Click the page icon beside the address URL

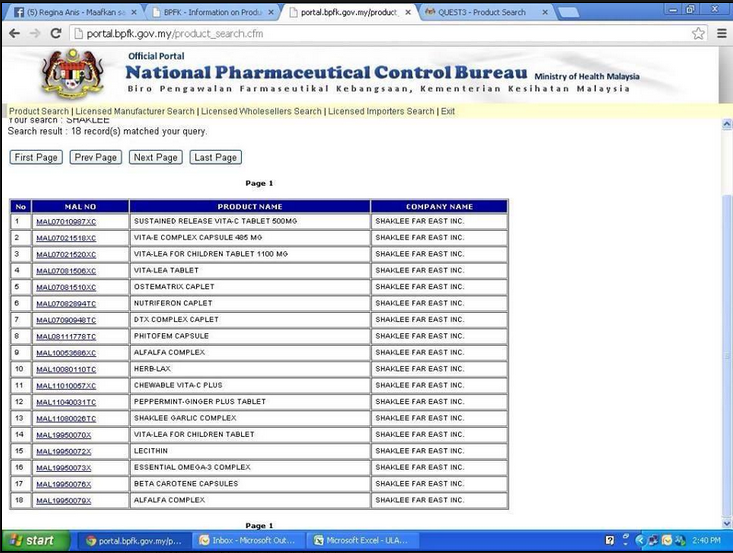79,34
